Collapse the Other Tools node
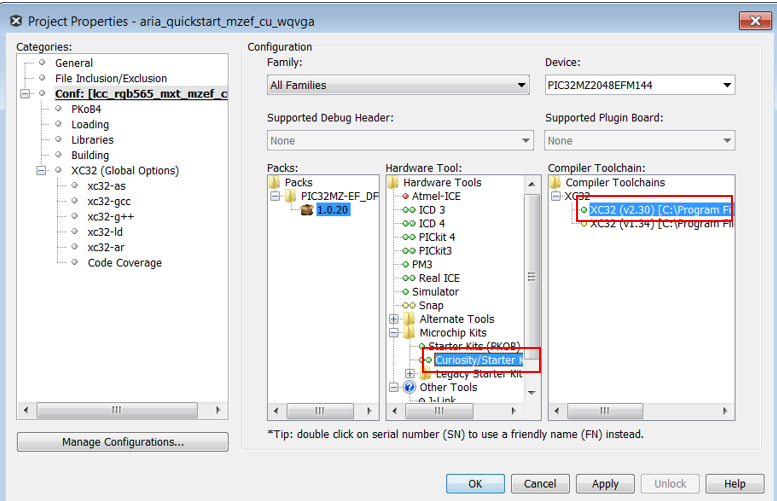 (393, 387)
